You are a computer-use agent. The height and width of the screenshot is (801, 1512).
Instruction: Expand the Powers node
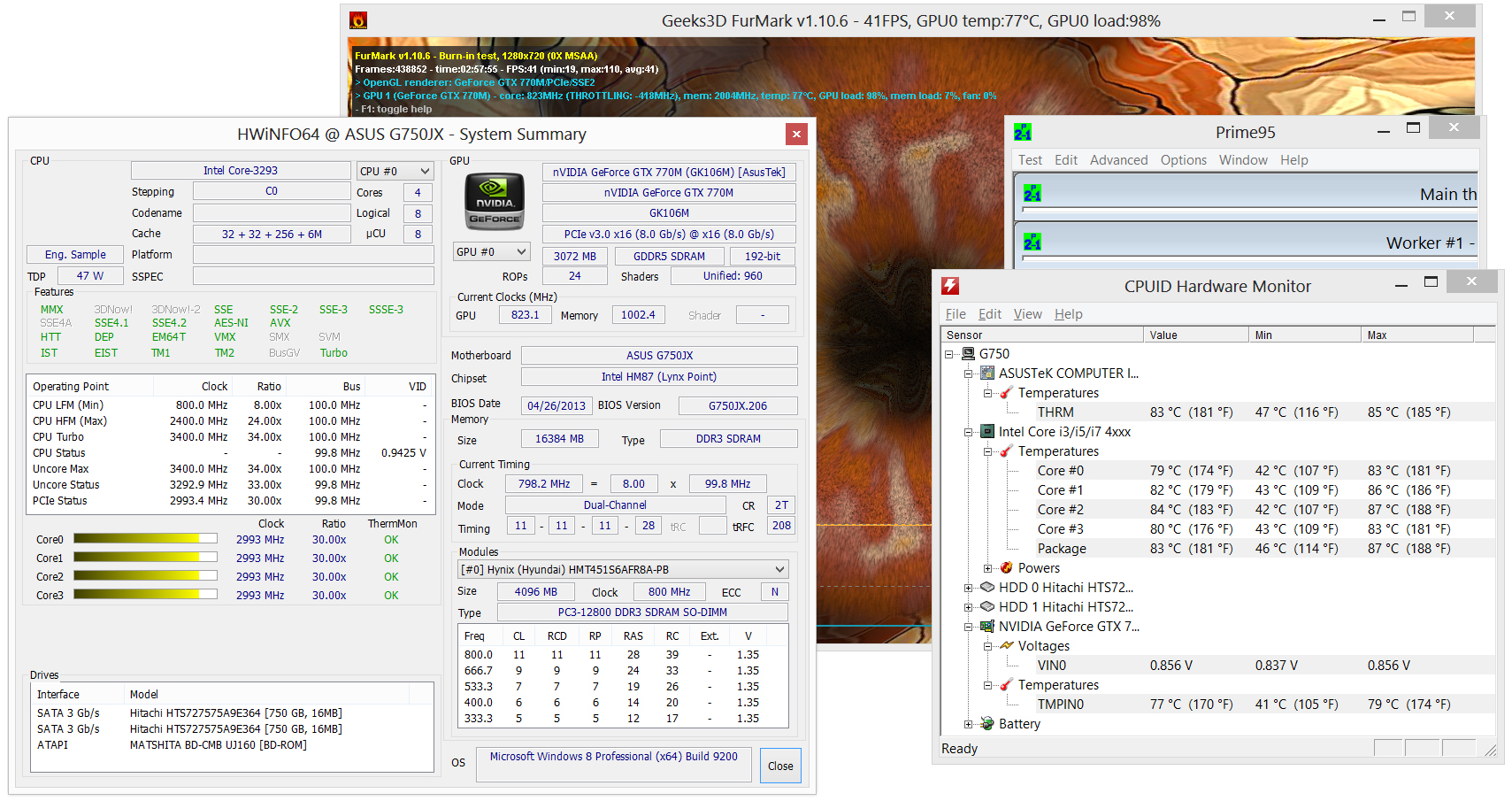tap(988, 568)
